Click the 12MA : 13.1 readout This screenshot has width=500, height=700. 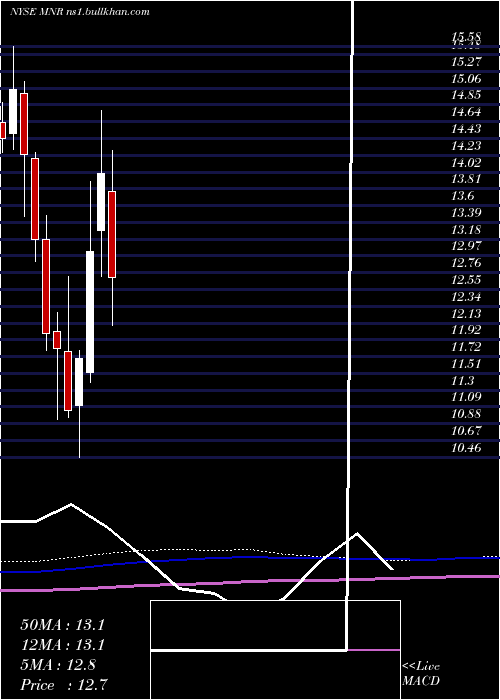click(62, 645)
